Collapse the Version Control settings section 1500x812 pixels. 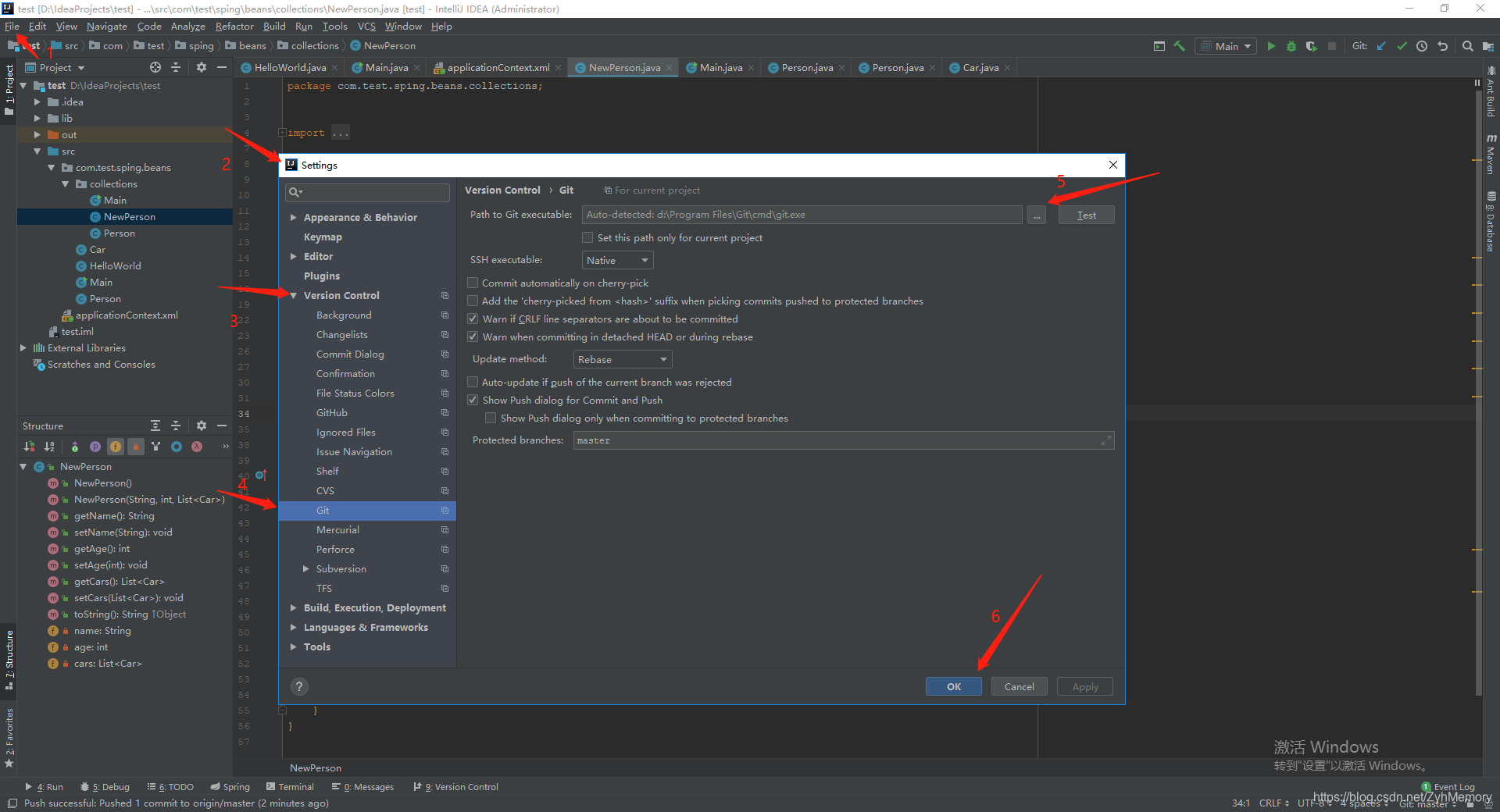tap(294, 296)
